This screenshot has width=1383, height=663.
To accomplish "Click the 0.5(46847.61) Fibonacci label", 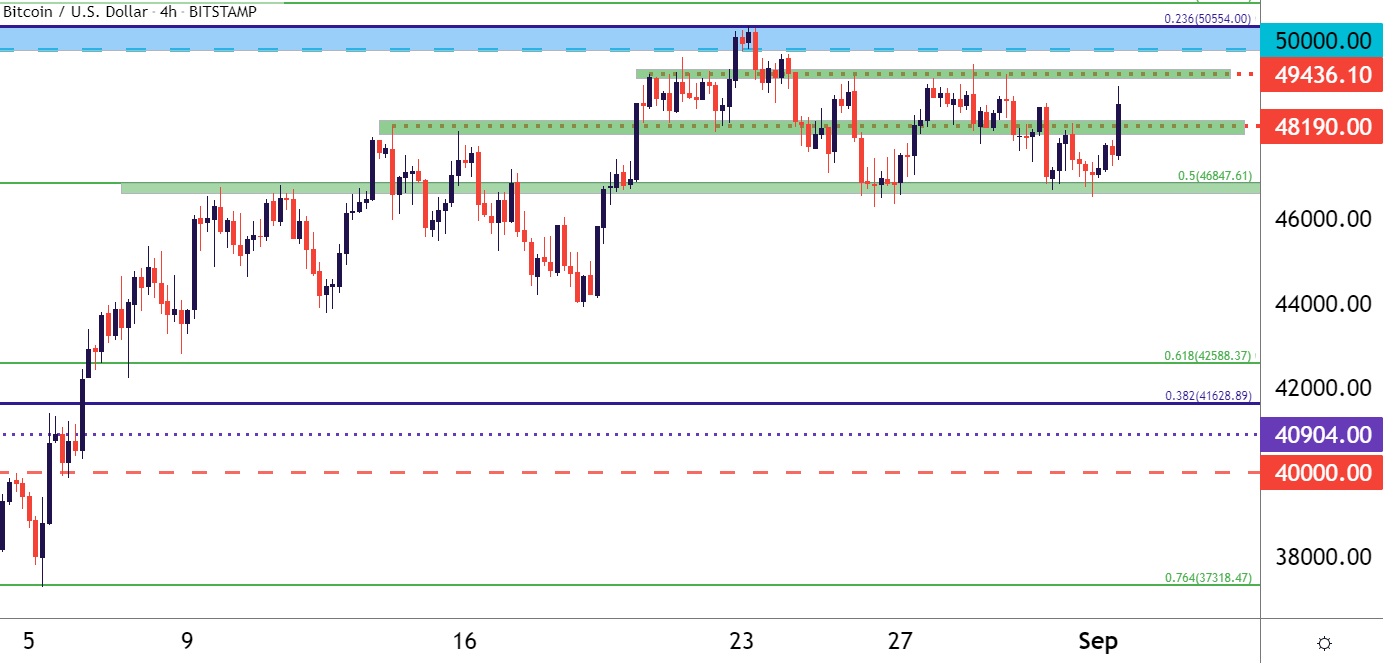I will (1213, 176).
